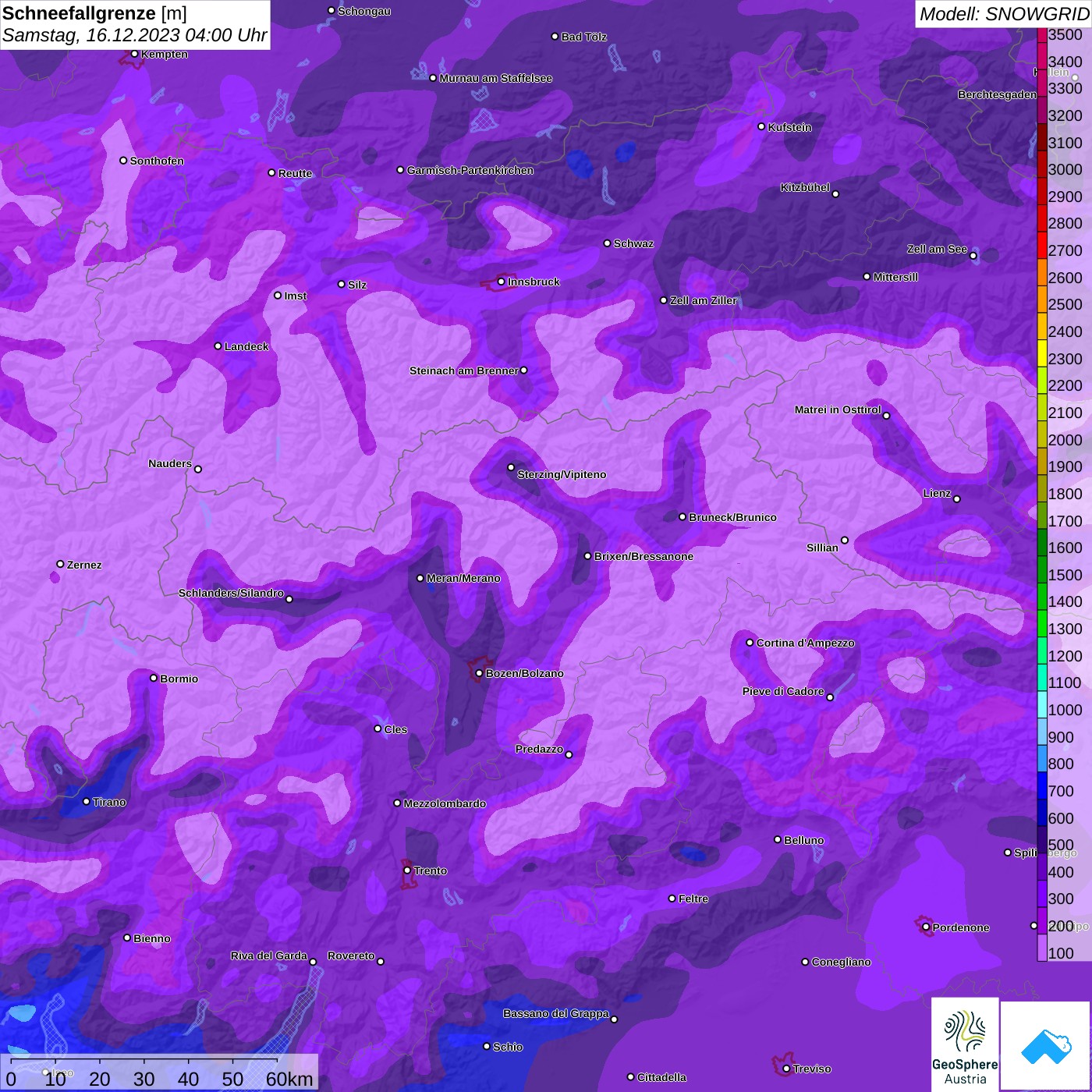
Task: Click the Predazzo label
Action: (x=539, y=749)
